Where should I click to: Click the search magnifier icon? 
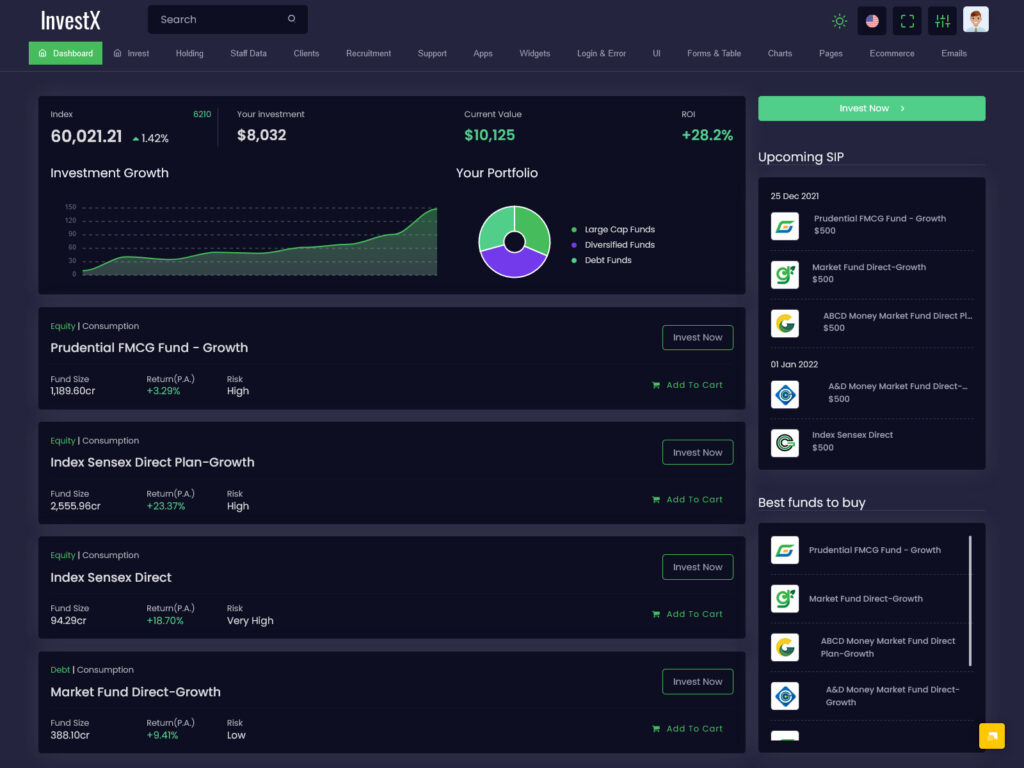pyautogui.click(x=291, y=19)
